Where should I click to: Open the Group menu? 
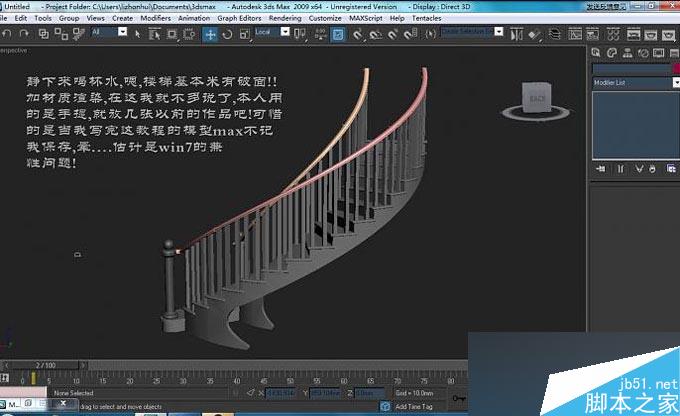point(69,18)
